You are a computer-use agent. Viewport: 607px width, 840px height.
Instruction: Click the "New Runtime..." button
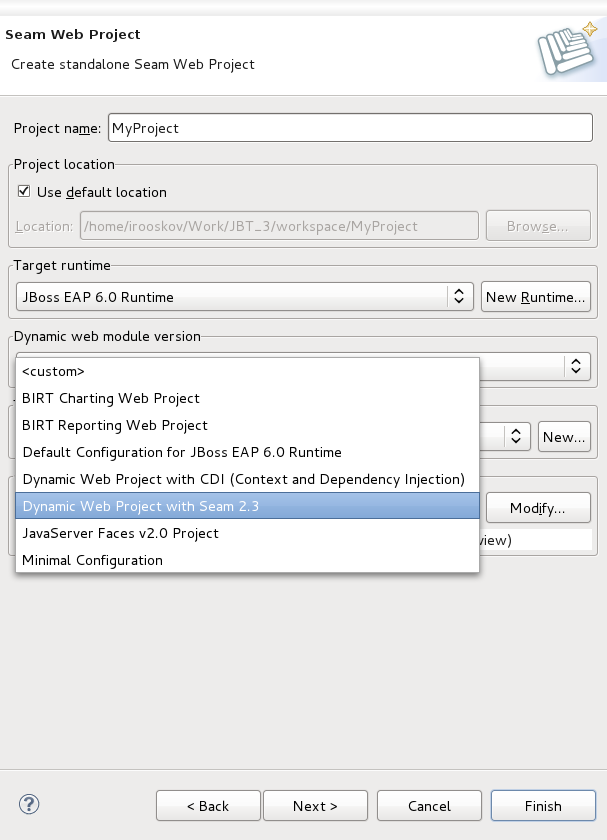[x=536, y=296]
